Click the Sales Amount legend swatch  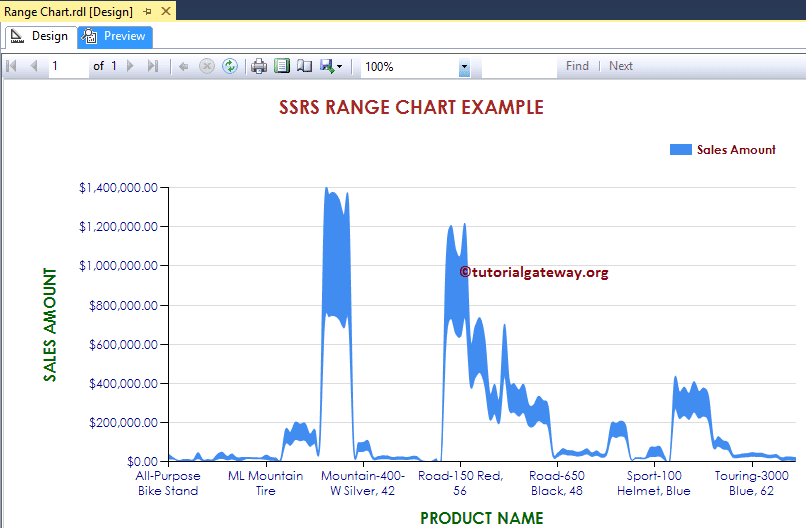[681, 150]
